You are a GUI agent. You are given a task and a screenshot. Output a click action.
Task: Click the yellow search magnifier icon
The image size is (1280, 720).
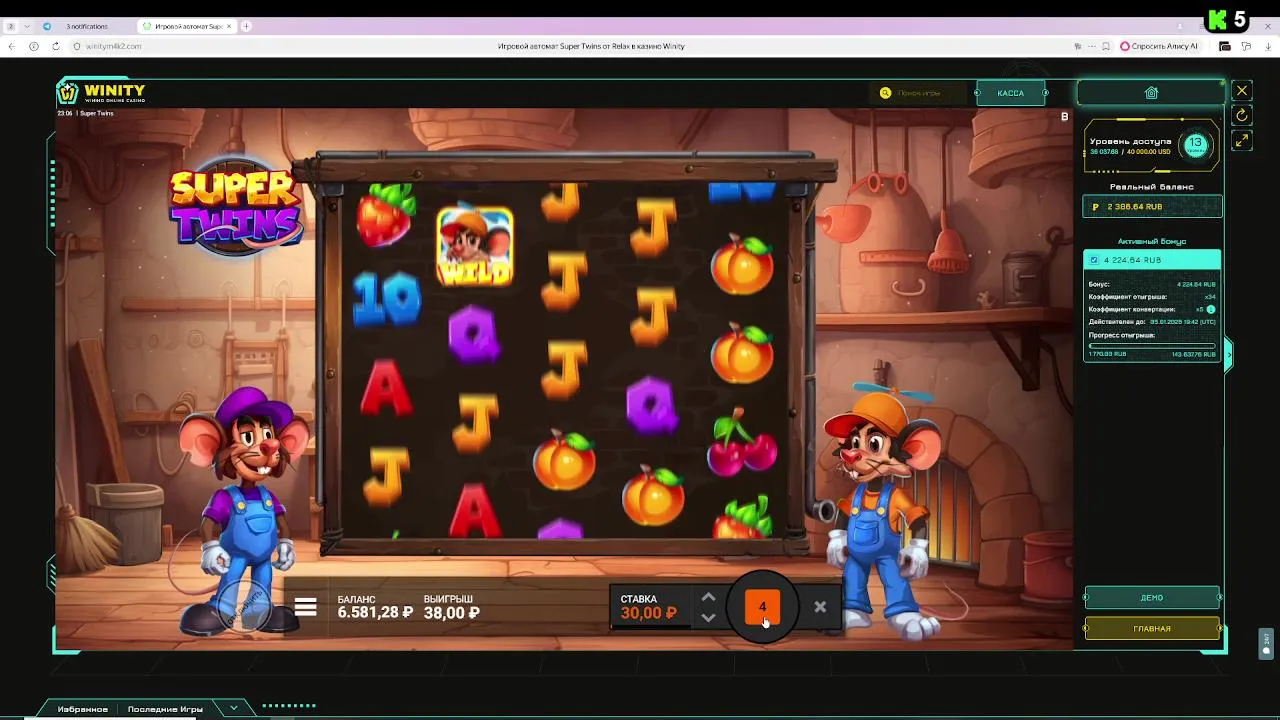(x=885, y=93)
